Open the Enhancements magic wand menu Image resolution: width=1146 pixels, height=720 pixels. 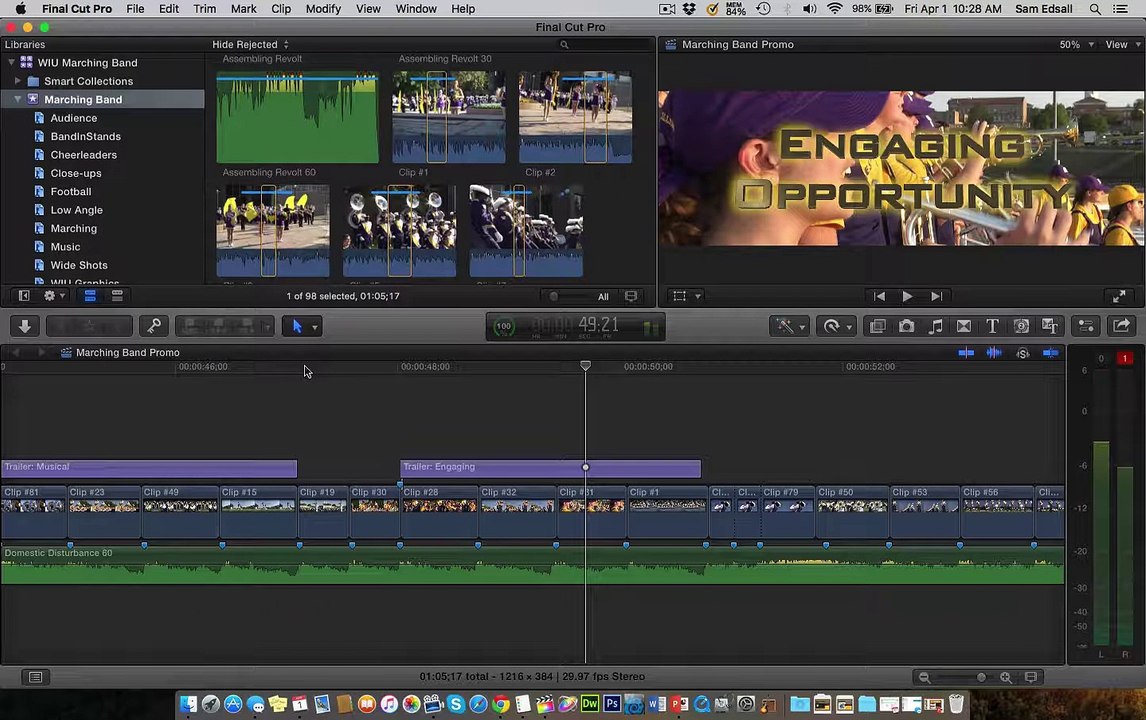pyautogui.click(x=789, y=326)
